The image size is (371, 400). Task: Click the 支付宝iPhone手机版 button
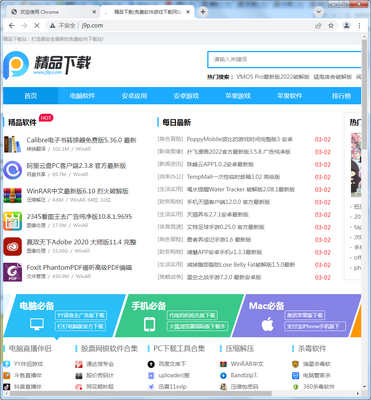[315, 326]
